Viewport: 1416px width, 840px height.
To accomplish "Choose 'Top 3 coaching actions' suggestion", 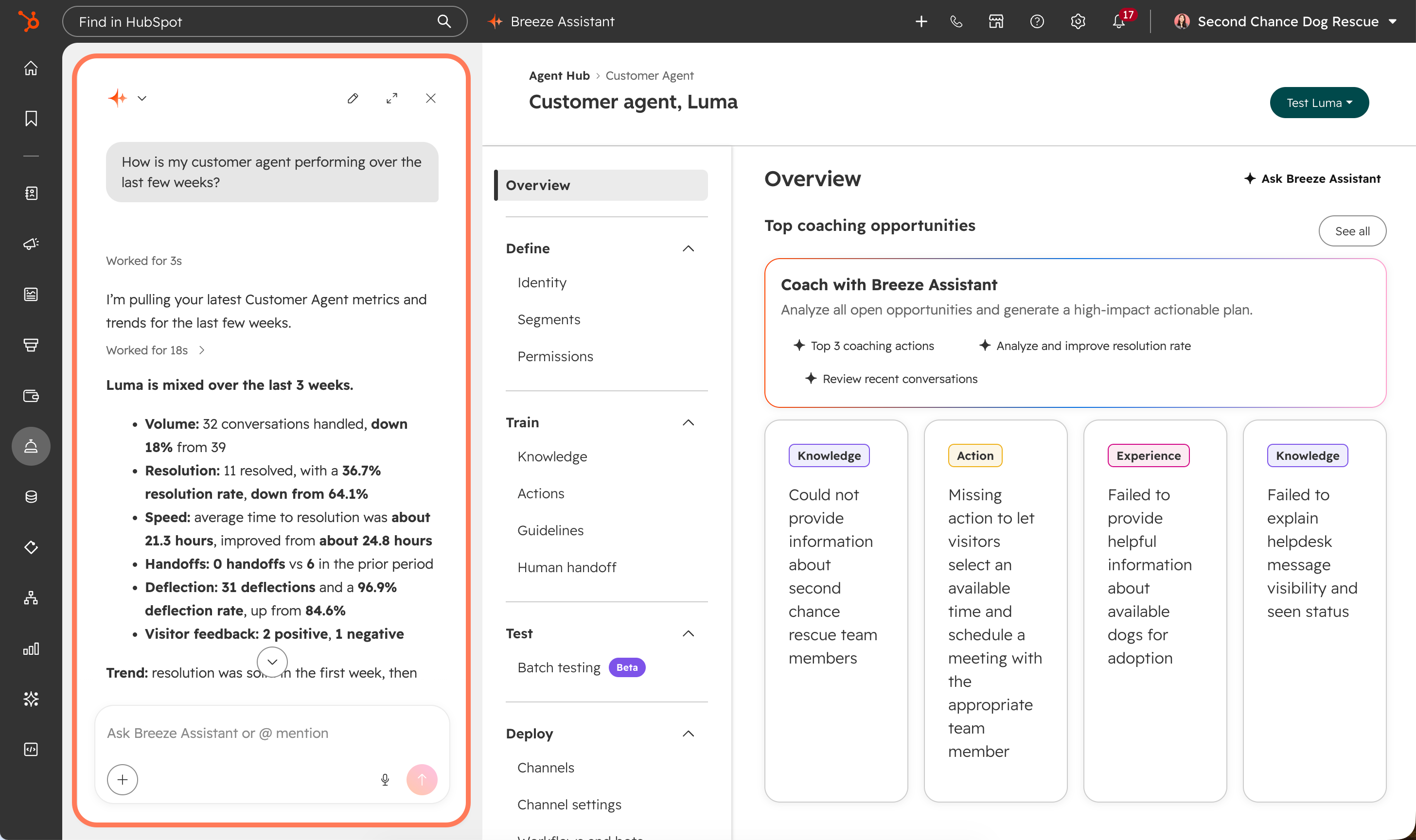I will click(864, 346).
